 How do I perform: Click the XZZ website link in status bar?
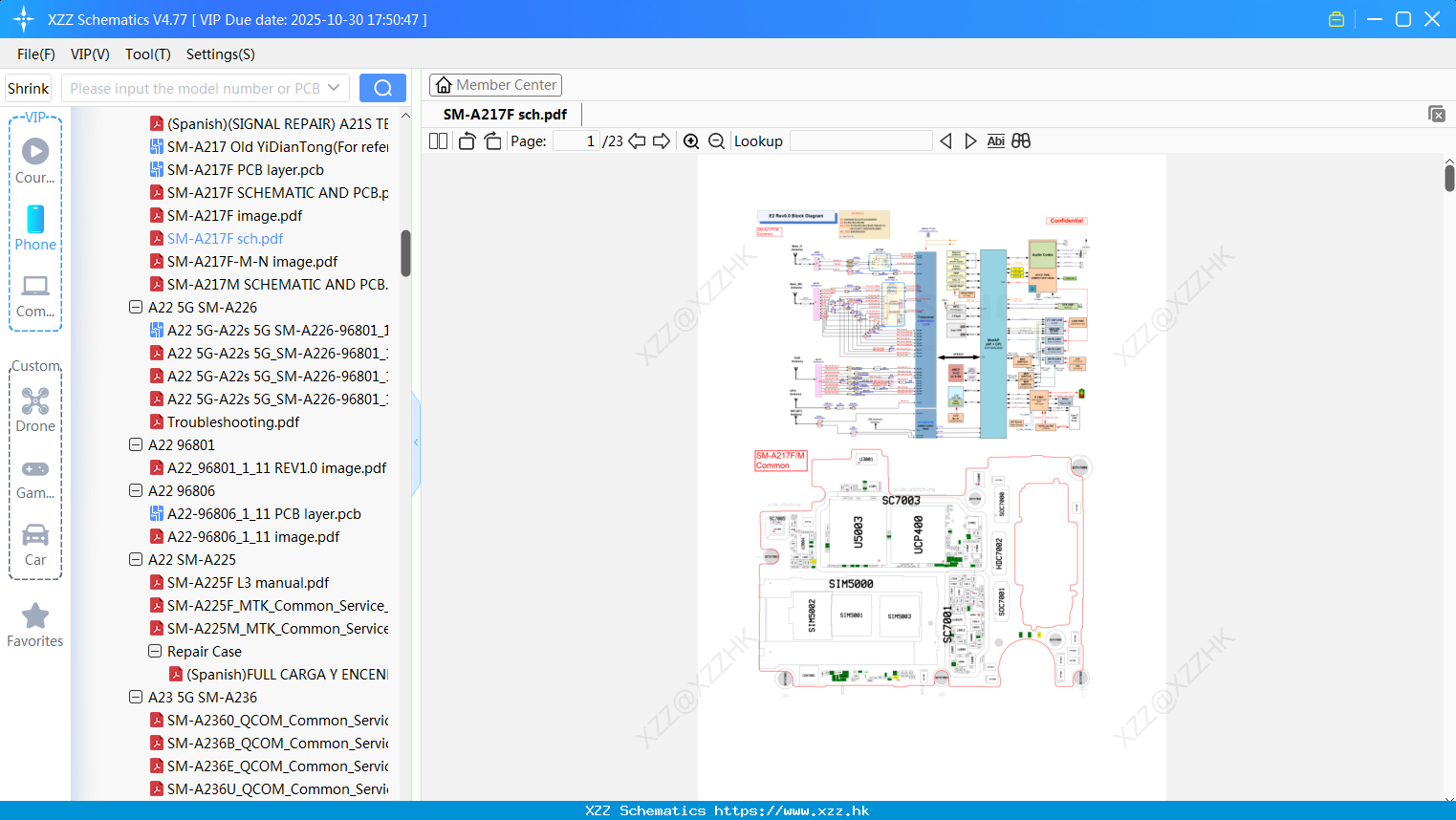(728, 810)
